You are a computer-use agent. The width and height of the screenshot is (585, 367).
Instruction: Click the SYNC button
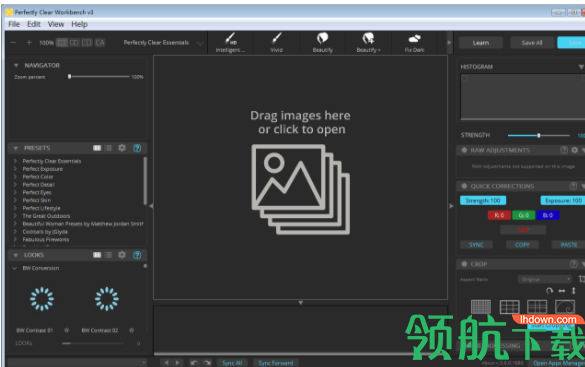pyautogui.click(x=476, y=245)
